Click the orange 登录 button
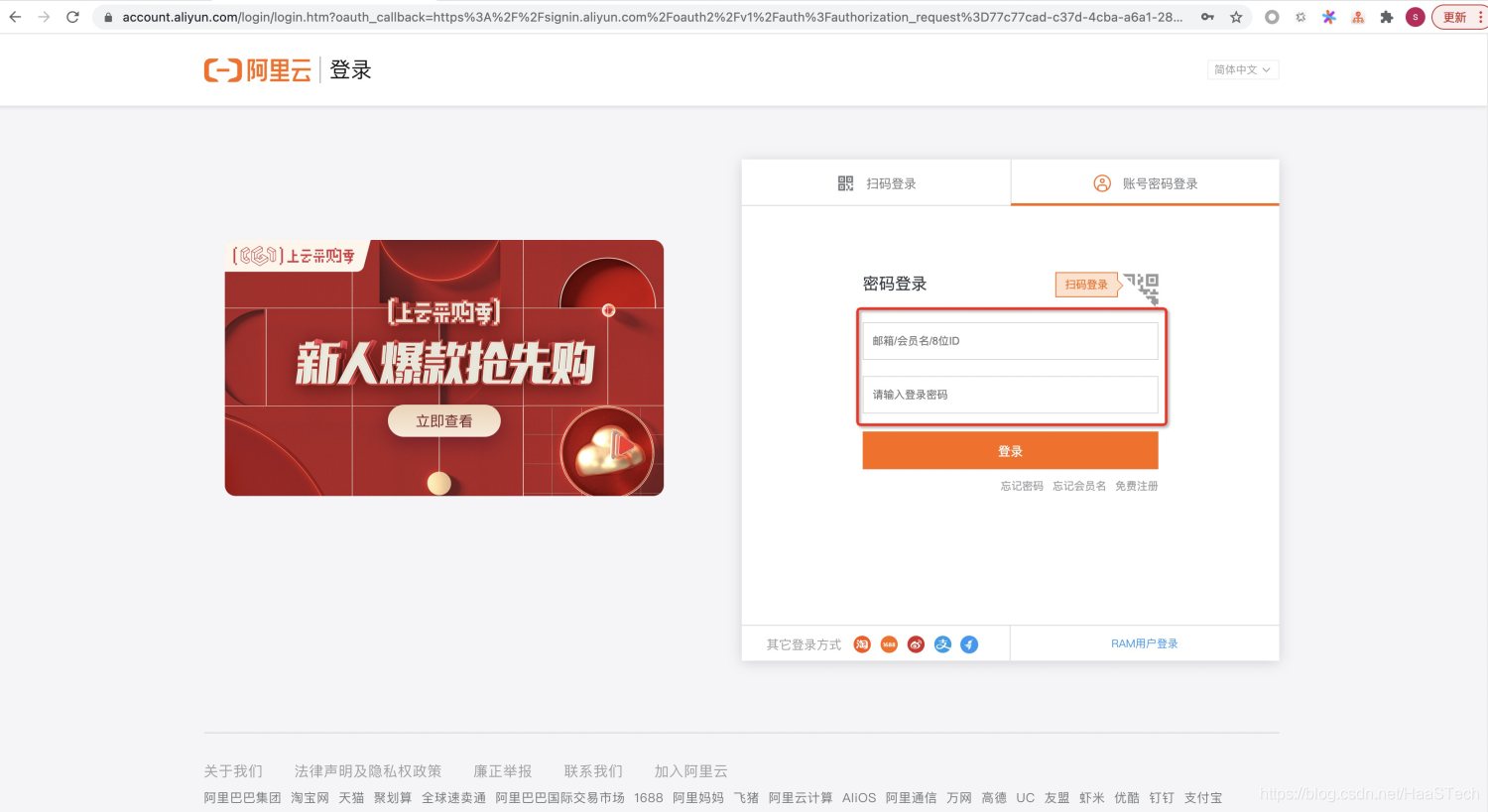Screen dimensions: 1488x812 click(x=1010, y=451)
